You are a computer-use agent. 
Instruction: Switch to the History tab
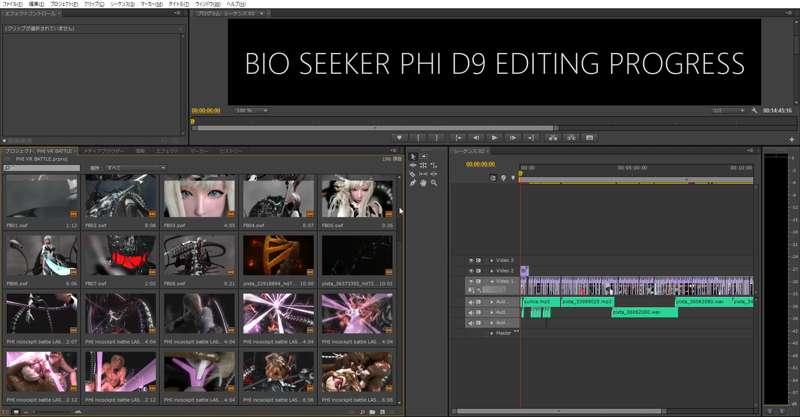pos(230,151)
